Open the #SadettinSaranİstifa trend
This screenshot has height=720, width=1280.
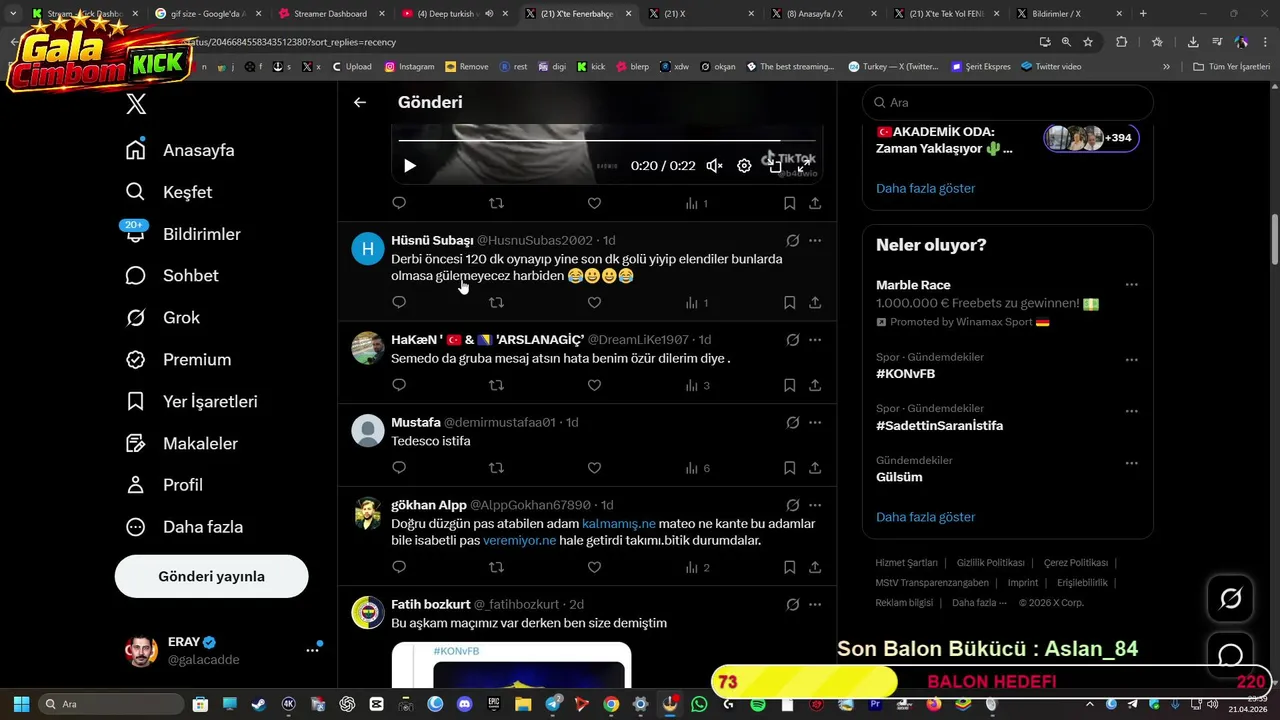click(x=939, y=425)
